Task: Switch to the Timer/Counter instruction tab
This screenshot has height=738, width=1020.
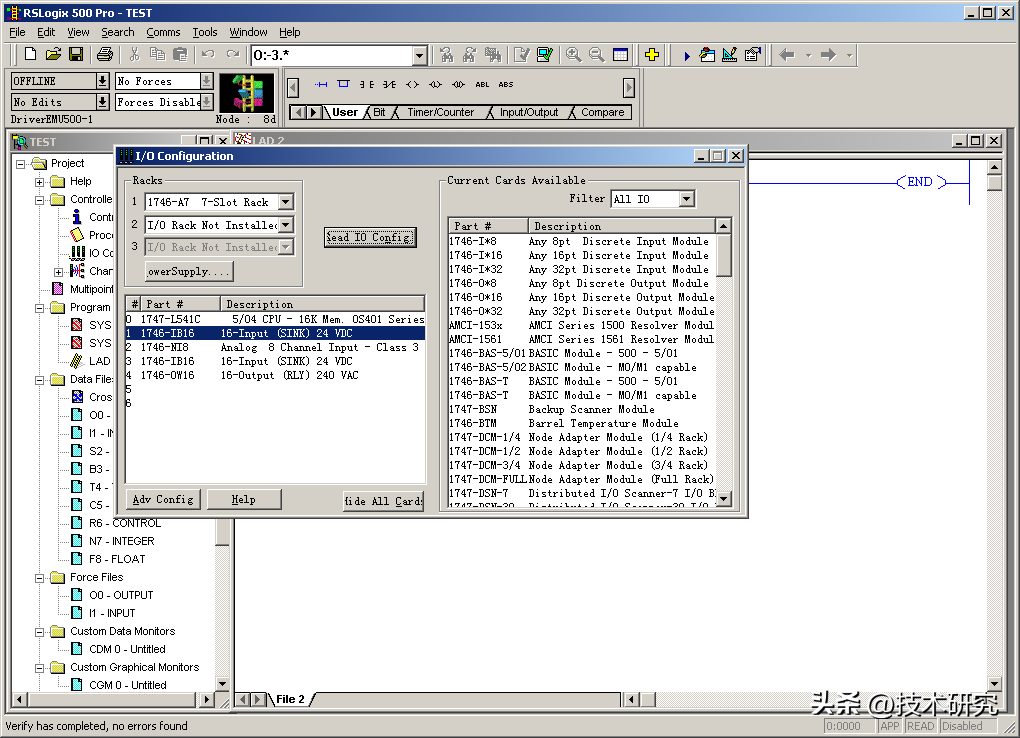Action: (x=440, y=113)
